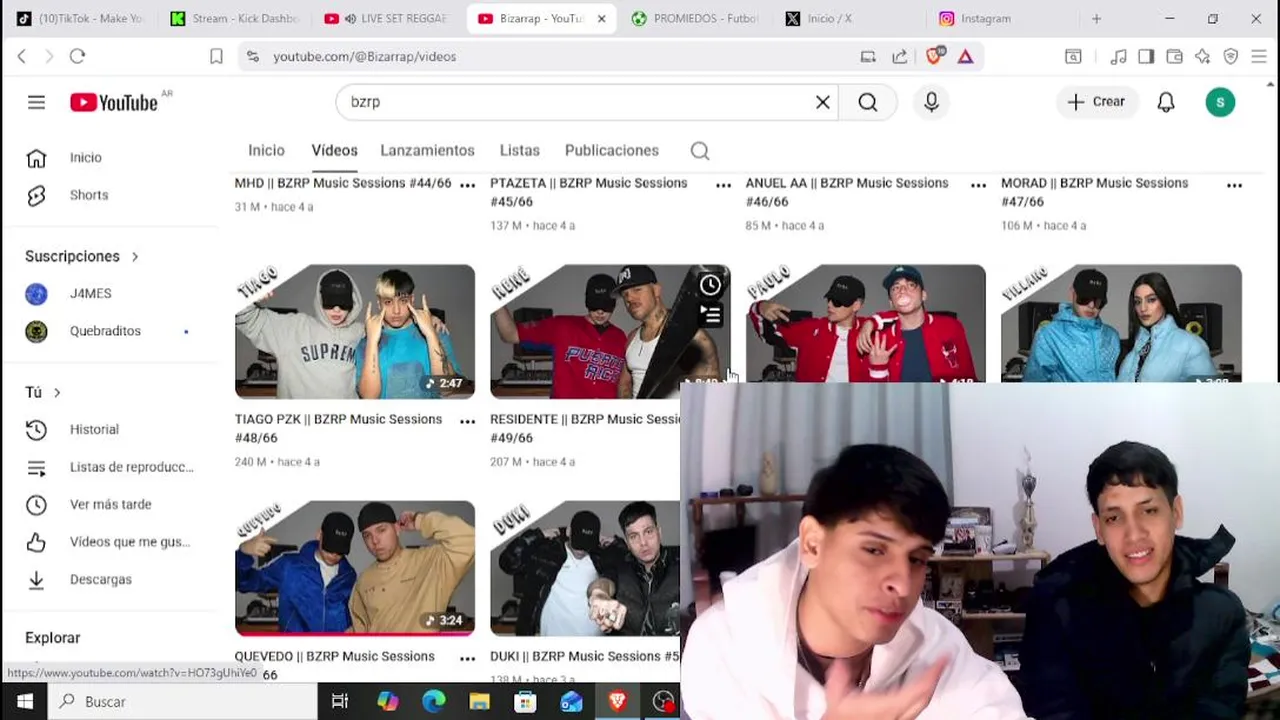This screenshot has width=1280, height=720.
Task: Open a new browser tab
Action: pyautogui.click(x=1096, y=18)
